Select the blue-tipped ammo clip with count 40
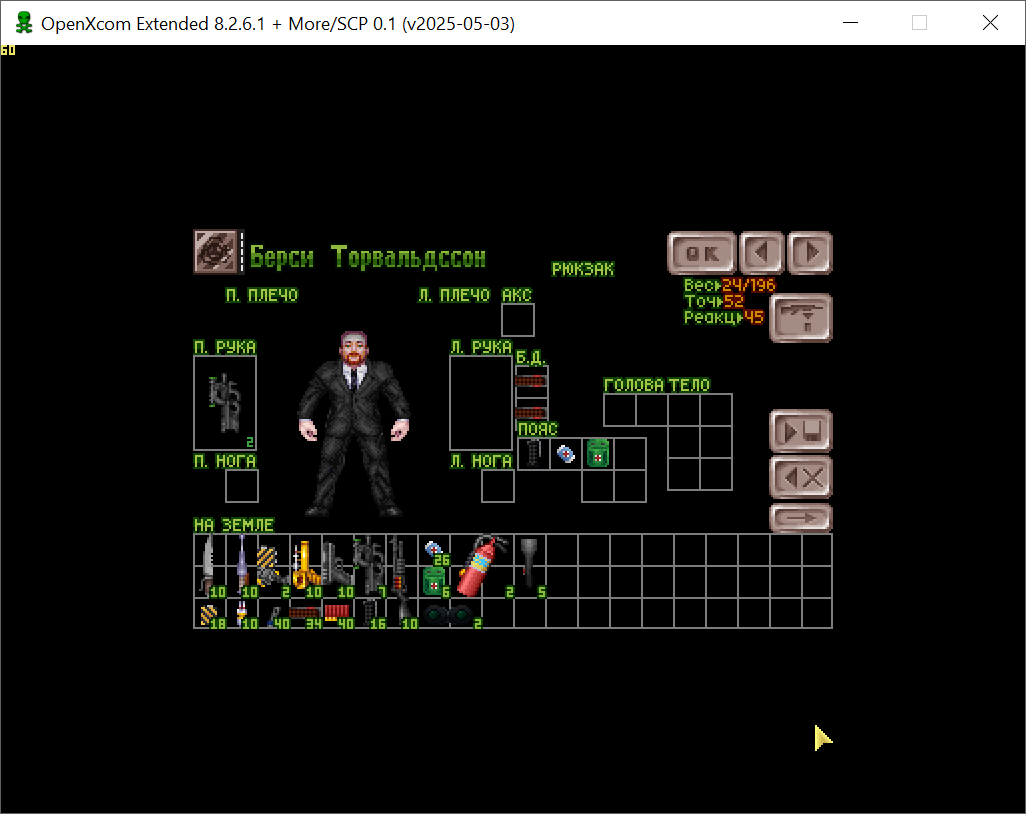 tap(275, 618)
